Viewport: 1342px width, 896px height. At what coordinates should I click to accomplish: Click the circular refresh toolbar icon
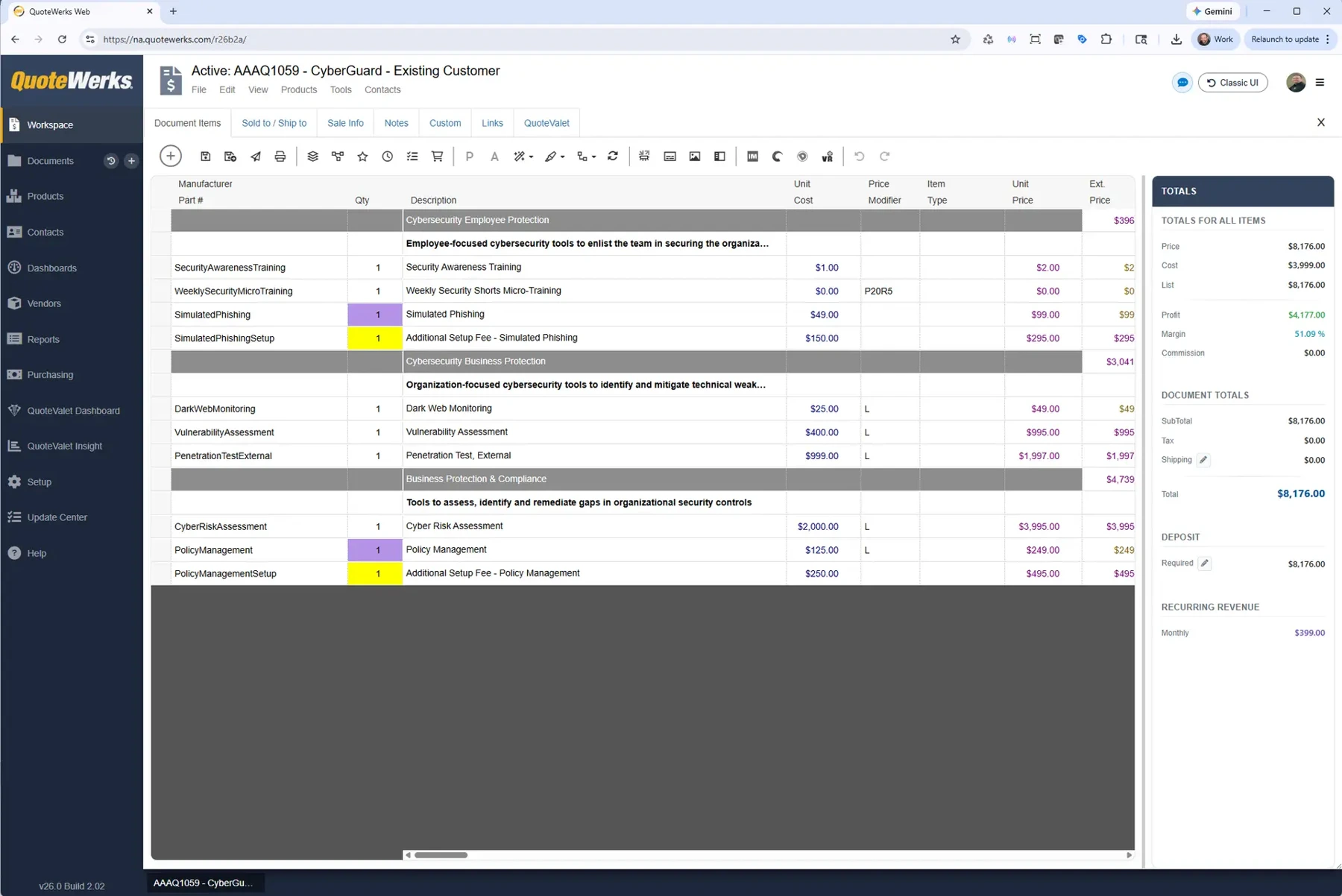(x=613, y=157)
